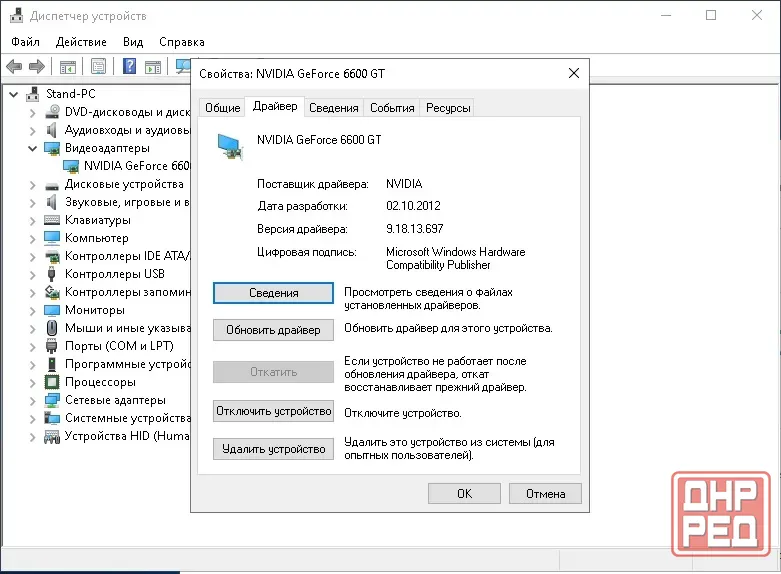The width and height of the screenshot is (781, 574).
Task: Collapse the Видеоадаптеры category
Action: pos(32,148)
